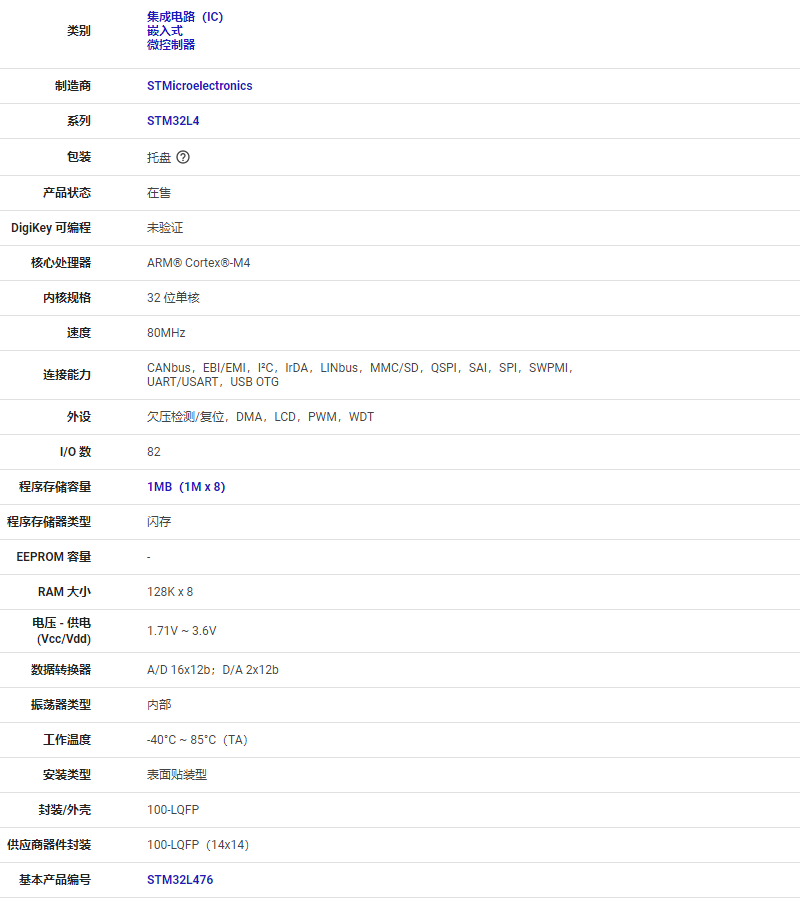Screen dimensions: 800x900
Task: Open the 1MB (1M x 8) memory link
Action: [x=186, y=487]
